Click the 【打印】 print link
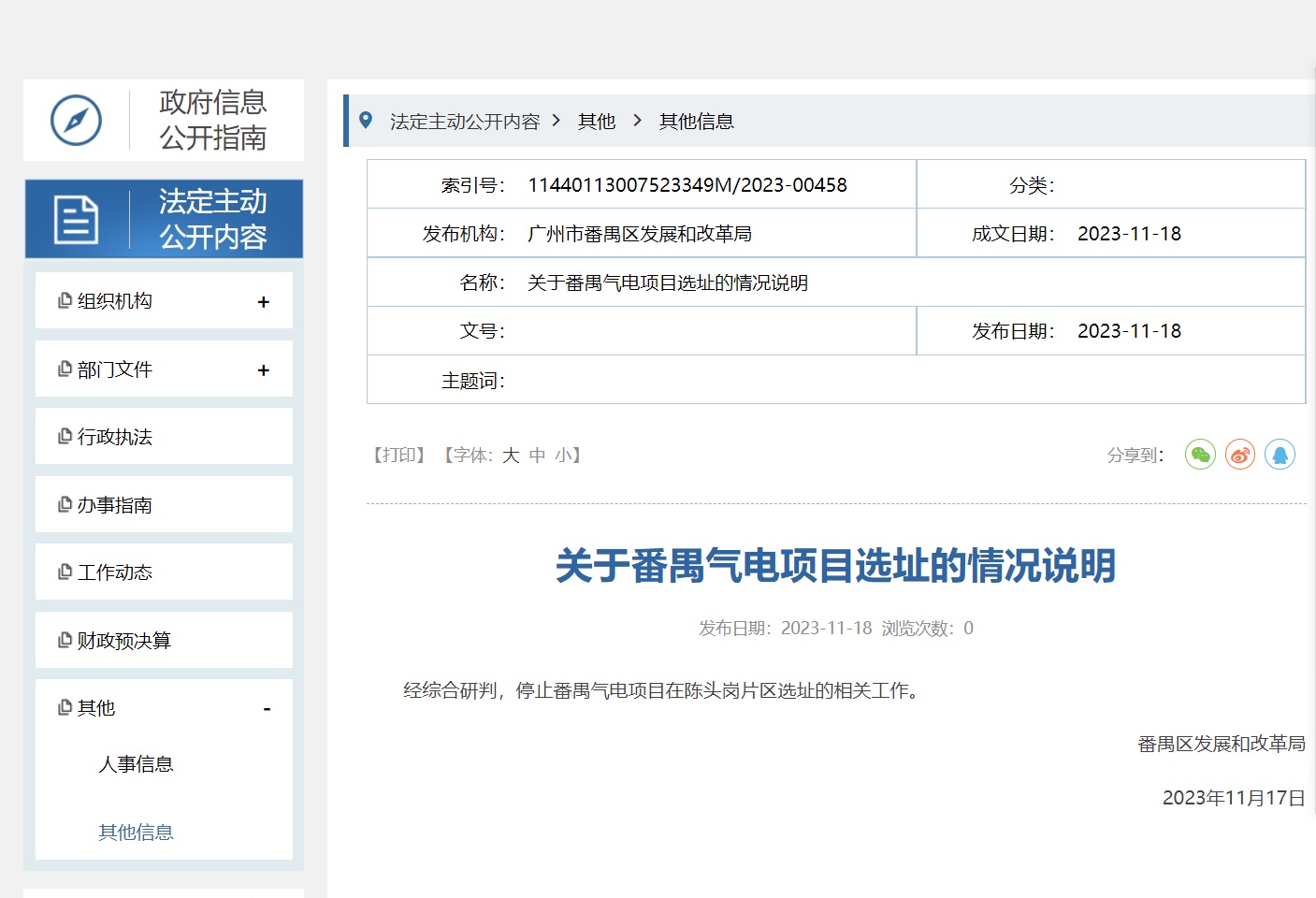This screenshot has width=1316, height=898. 399,456
